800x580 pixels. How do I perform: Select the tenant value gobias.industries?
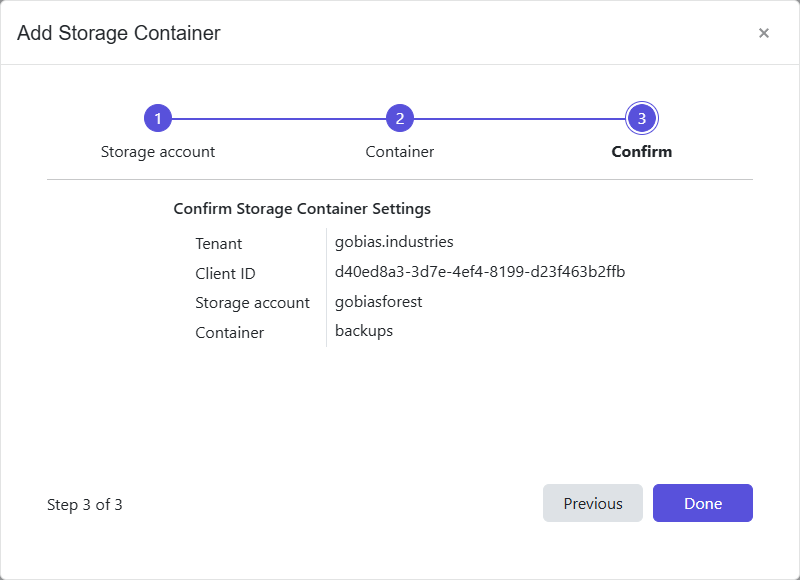tap(393, 241)
